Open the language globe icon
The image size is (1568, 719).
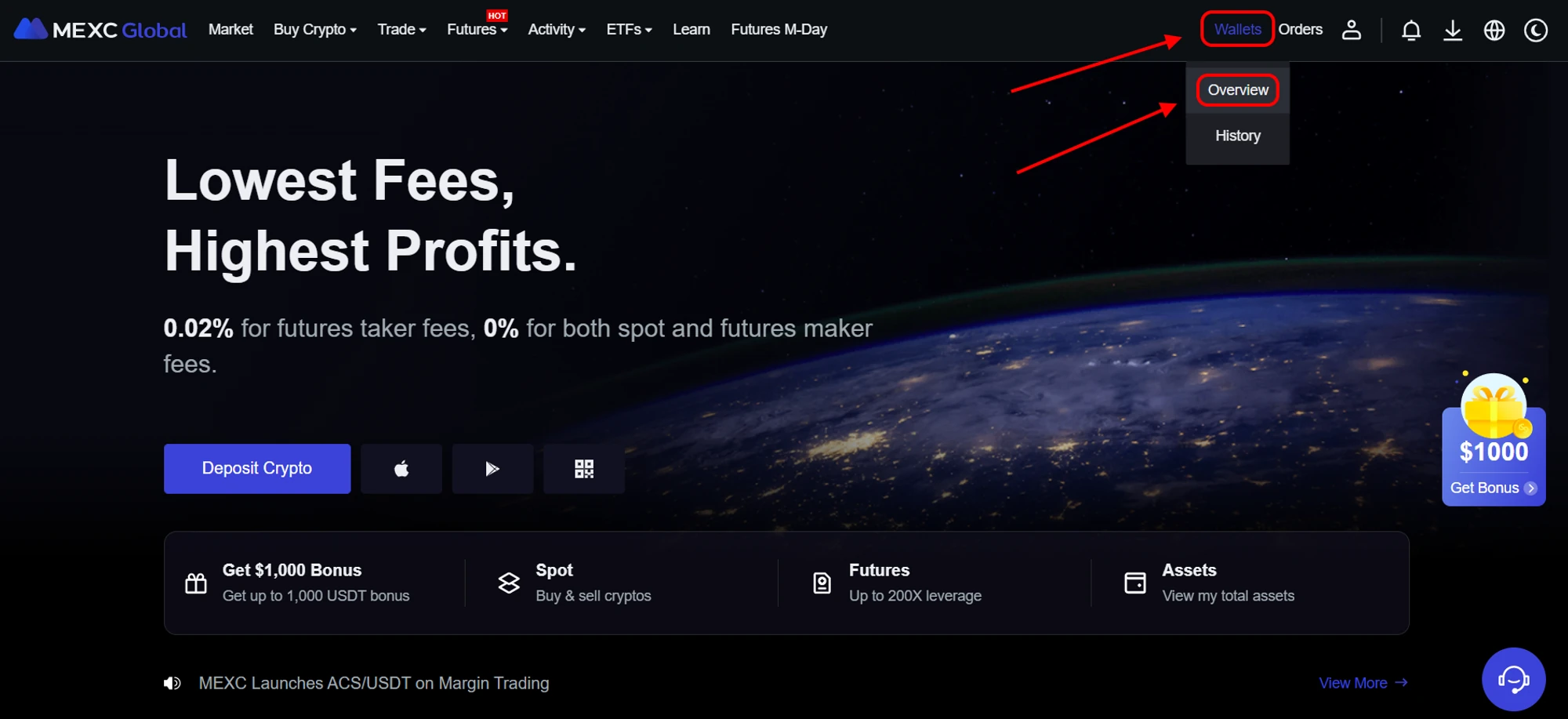1494,30
